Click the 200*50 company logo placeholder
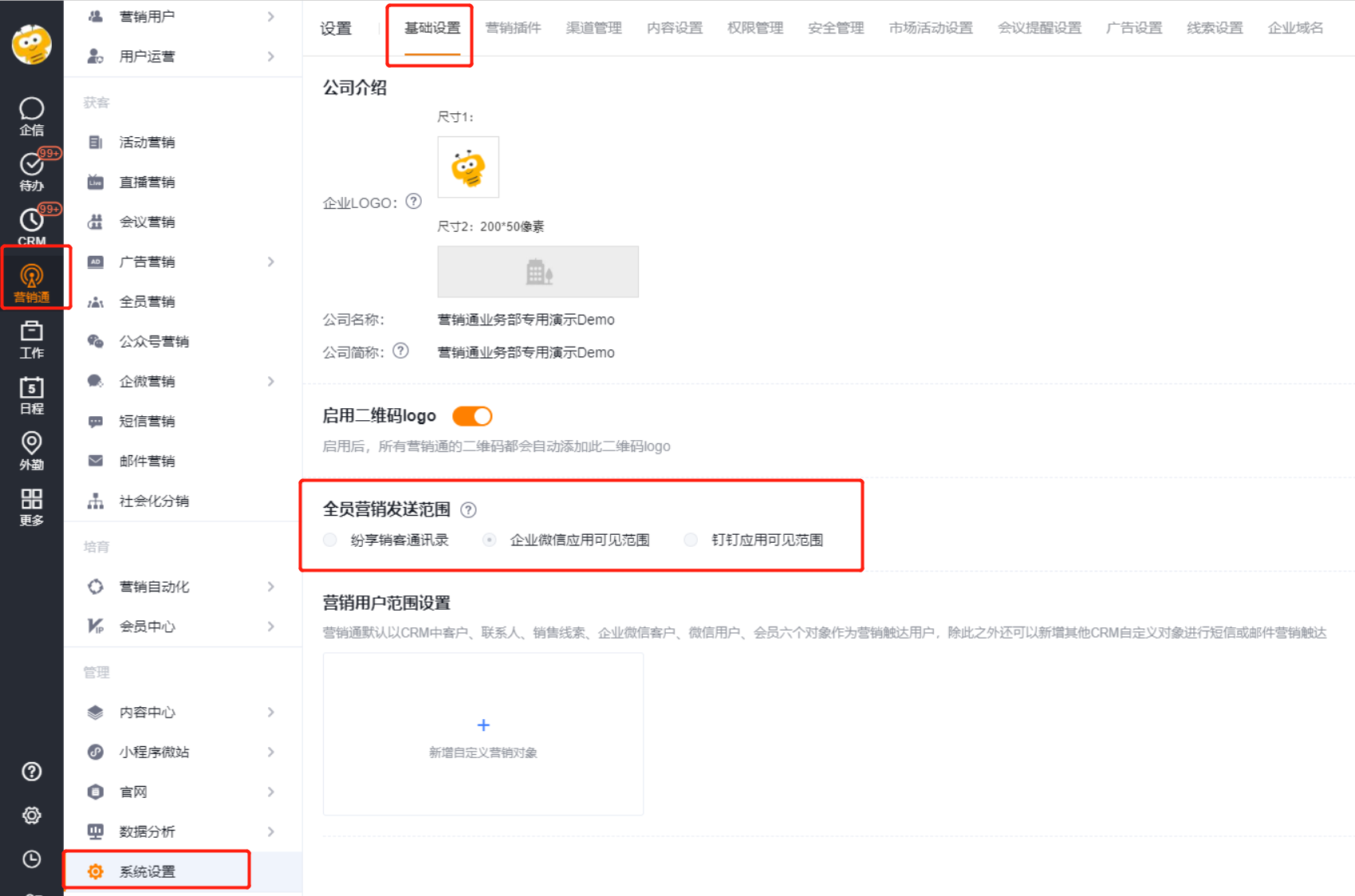The image size is (1355, 896). 538,272
